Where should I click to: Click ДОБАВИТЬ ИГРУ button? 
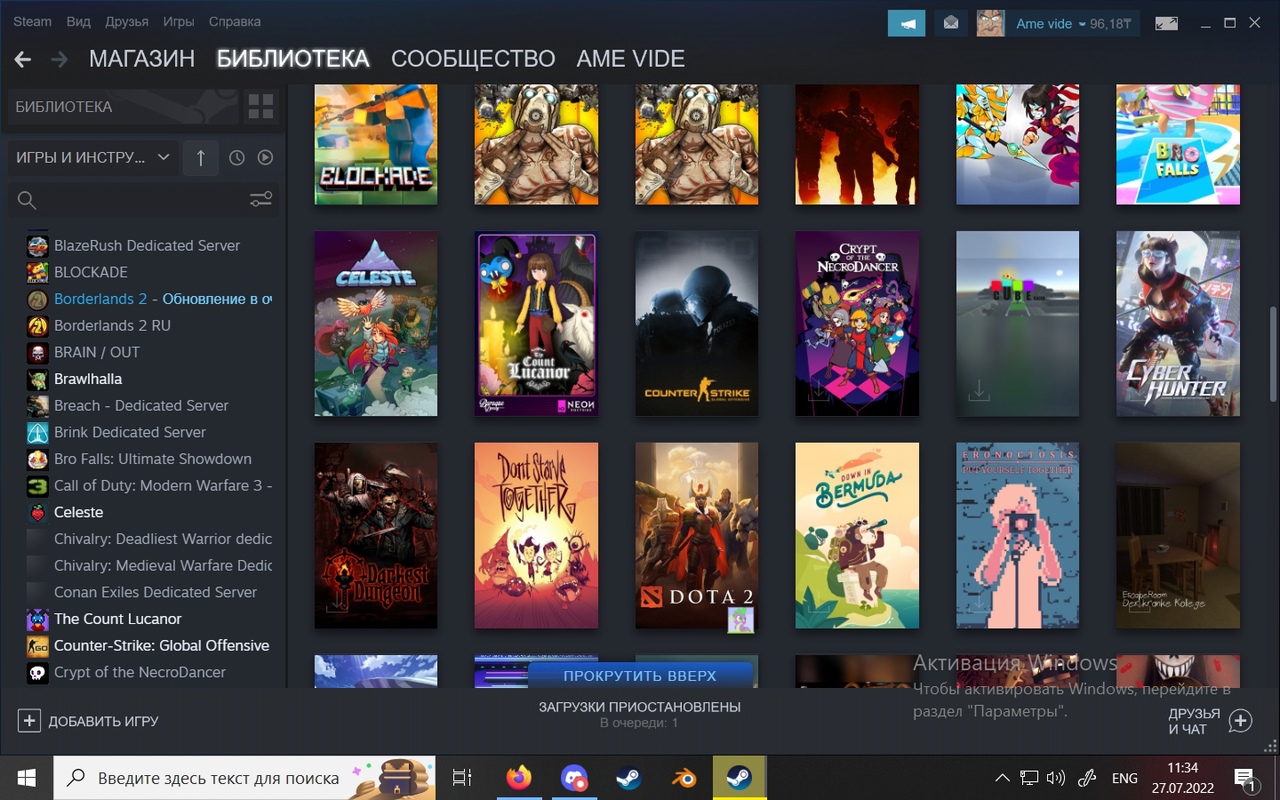pyautogui.click(x=88, y=721)
